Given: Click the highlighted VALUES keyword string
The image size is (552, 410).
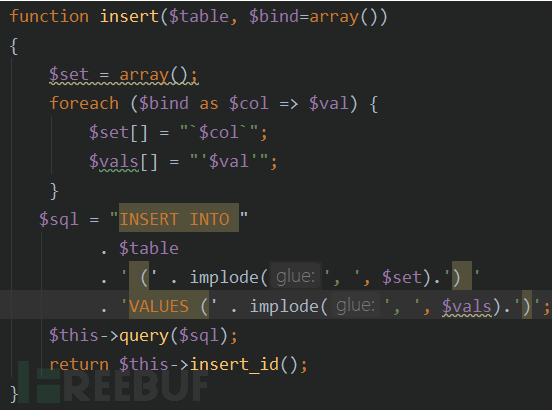Looking at the screenshot, I should (x=159, y=306).
